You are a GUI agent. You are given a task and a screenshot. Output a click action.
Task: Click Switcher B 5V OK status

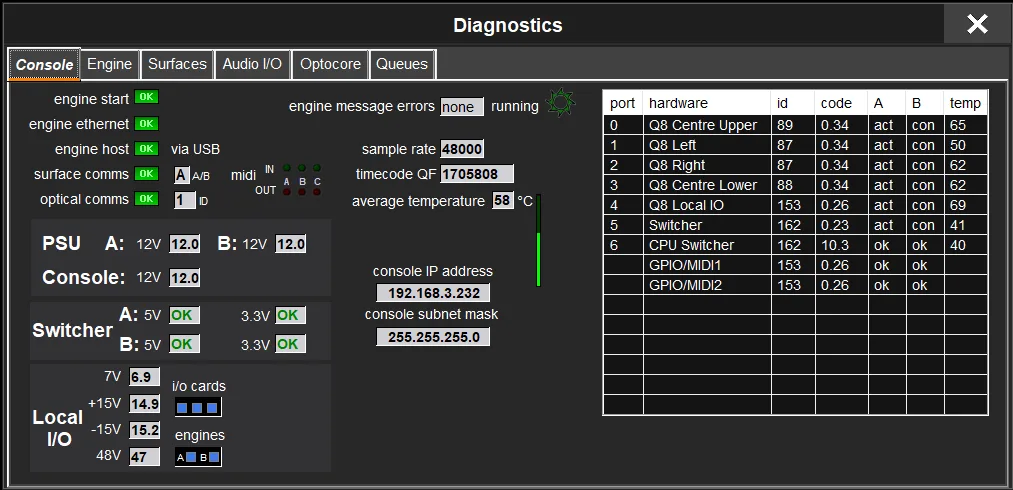pos(185,344)
